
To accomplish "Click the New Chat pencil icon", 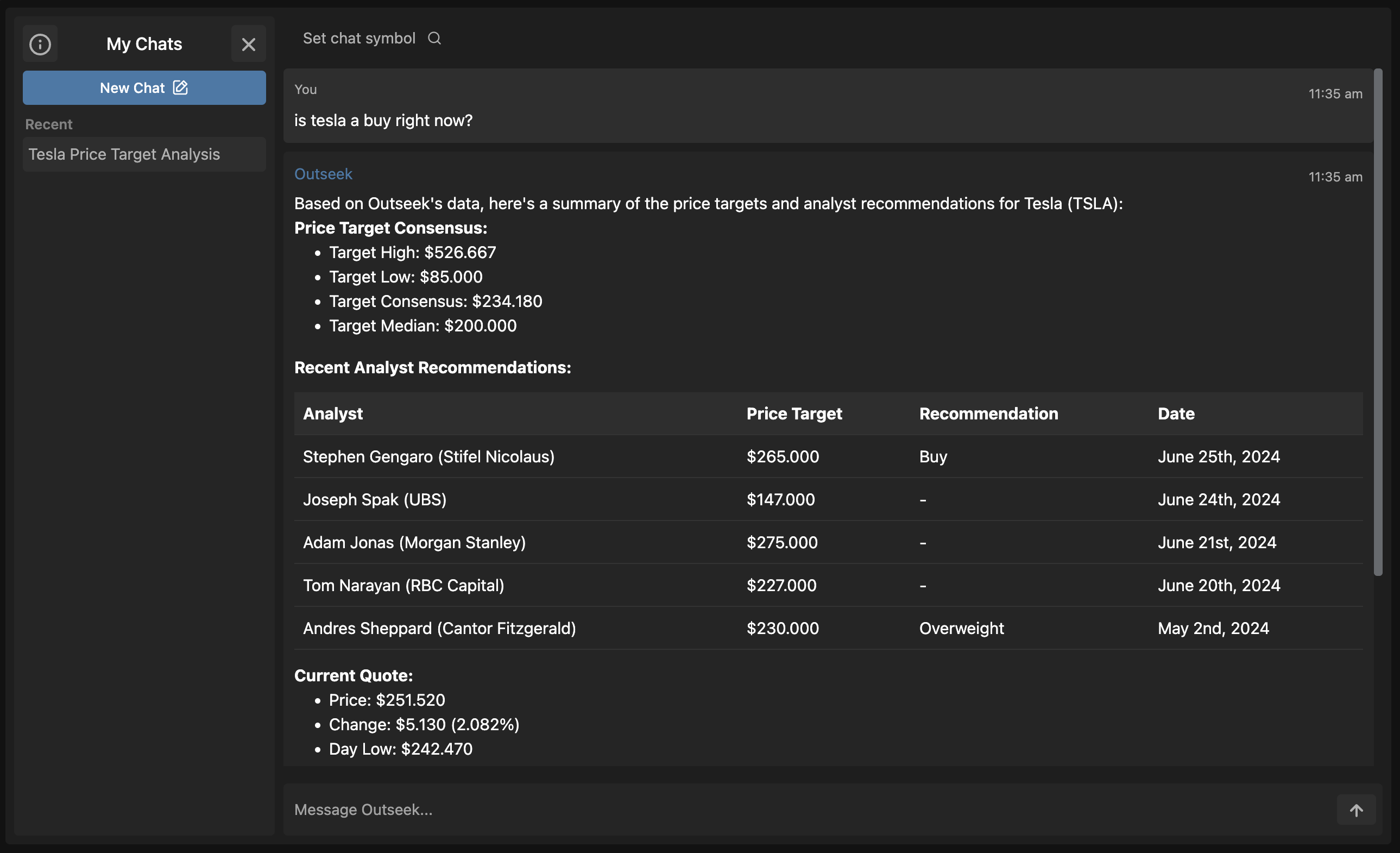I will click(x=180, y=87).
